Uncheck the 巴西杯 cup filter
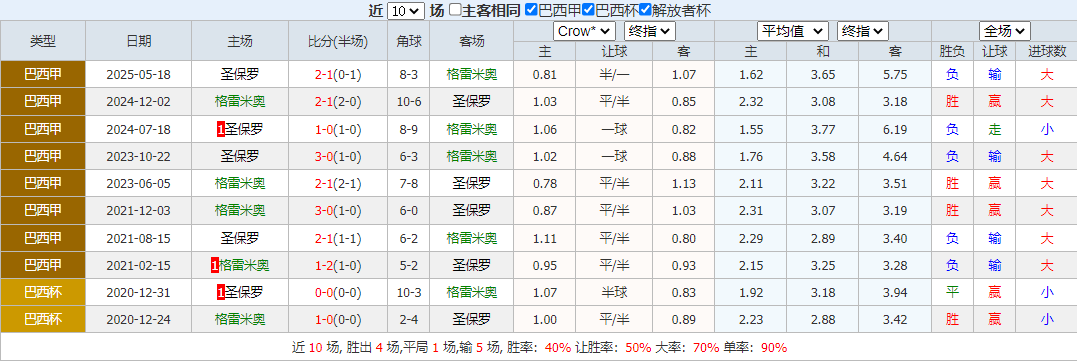Screen dimensions: 1077x362 pos(588,10)
